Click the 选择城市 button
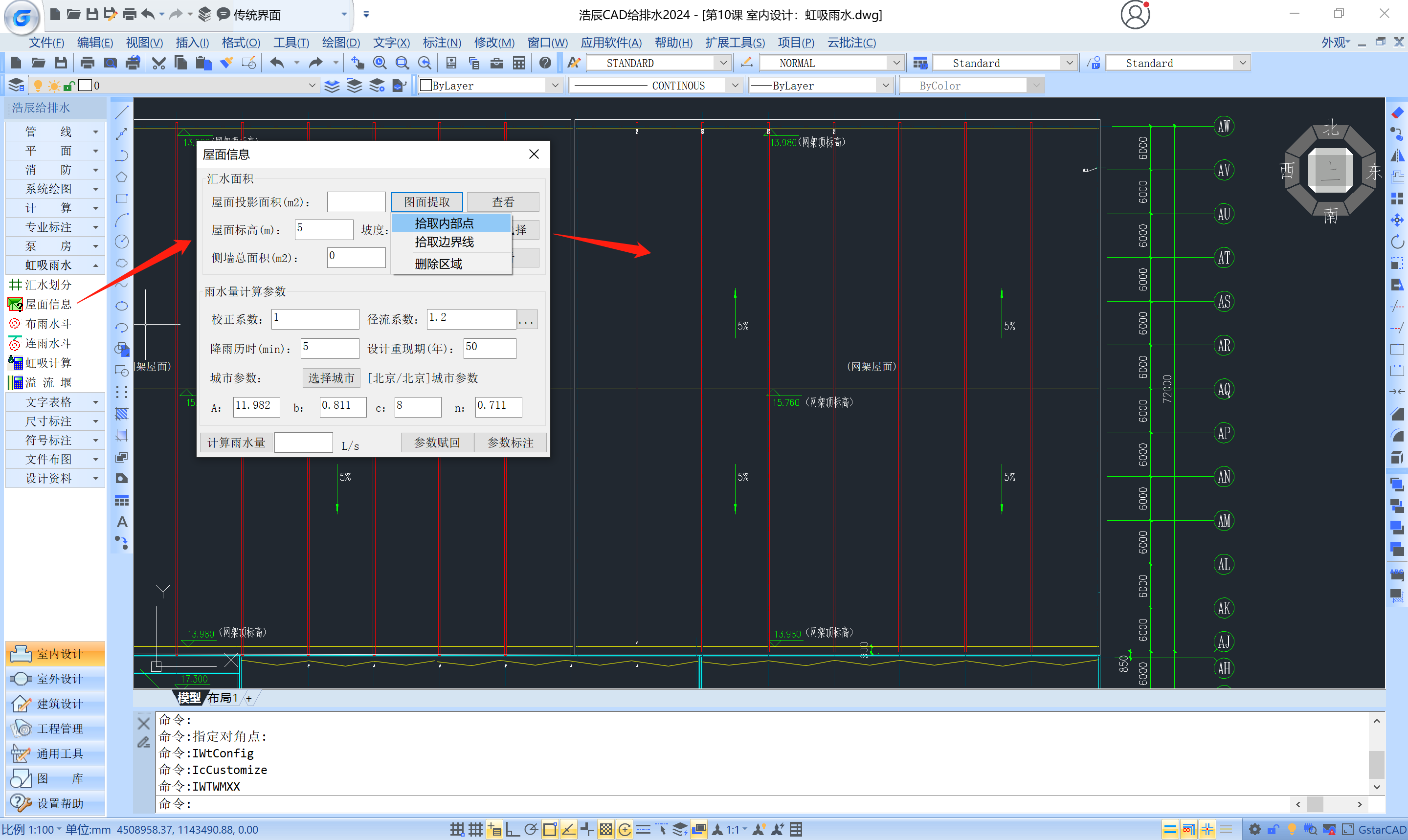Viewport: 1408px width, 840px height. coord(331,377)
